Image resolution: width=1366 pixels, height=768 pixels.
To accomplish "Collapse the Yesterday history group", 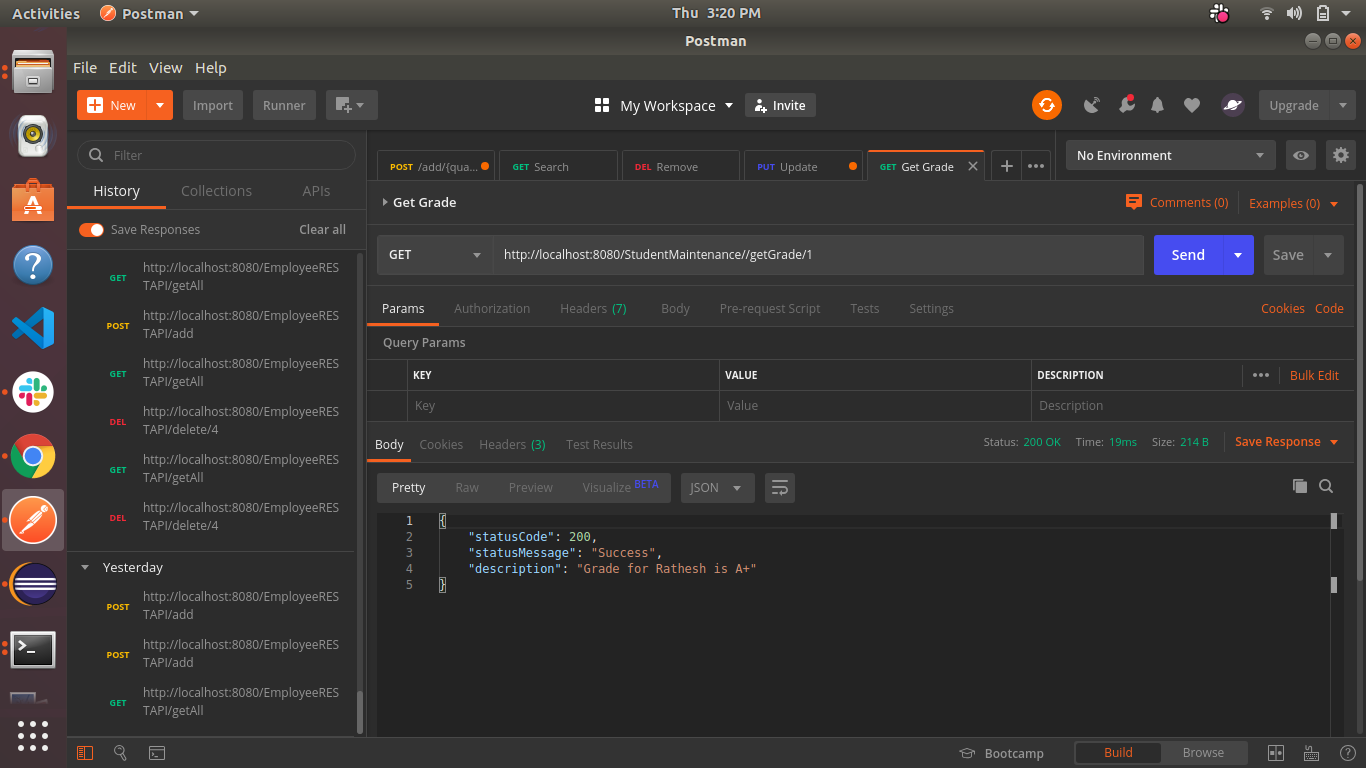I will (x=85, y=567).
